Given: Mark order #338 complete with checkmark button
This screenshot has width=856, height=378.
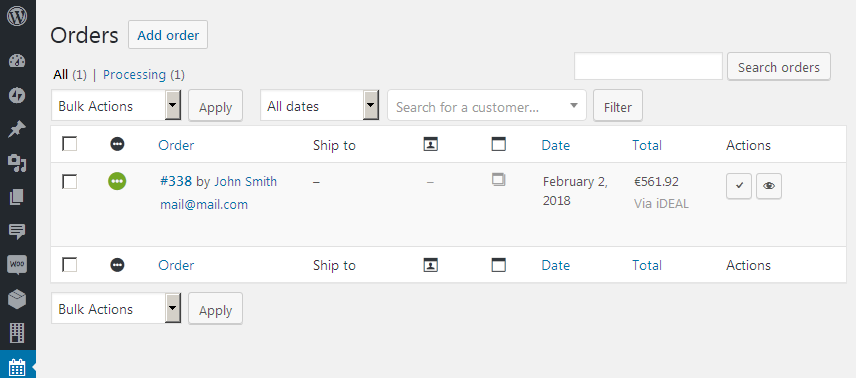Looking at the screenshot, I should click(739, 186).
